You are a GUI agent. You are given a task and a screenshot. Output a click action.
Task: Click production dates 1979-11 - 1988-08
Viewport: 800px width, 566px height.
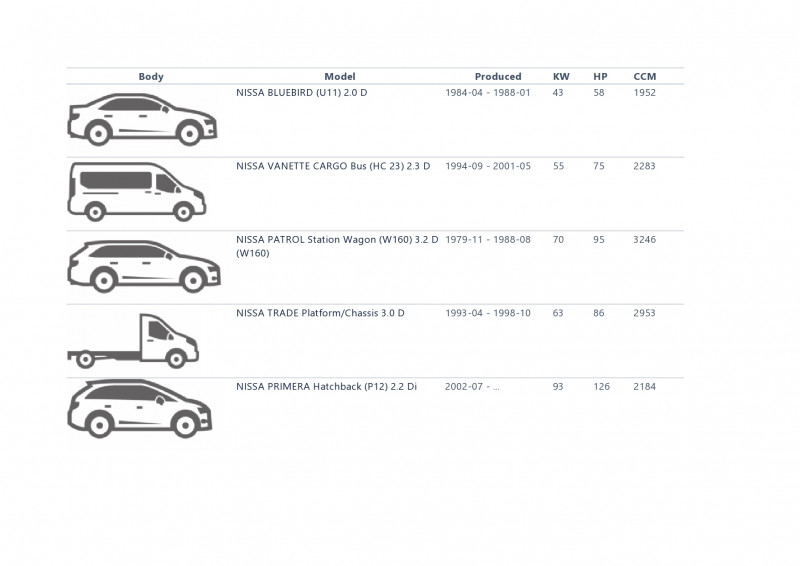488,240
